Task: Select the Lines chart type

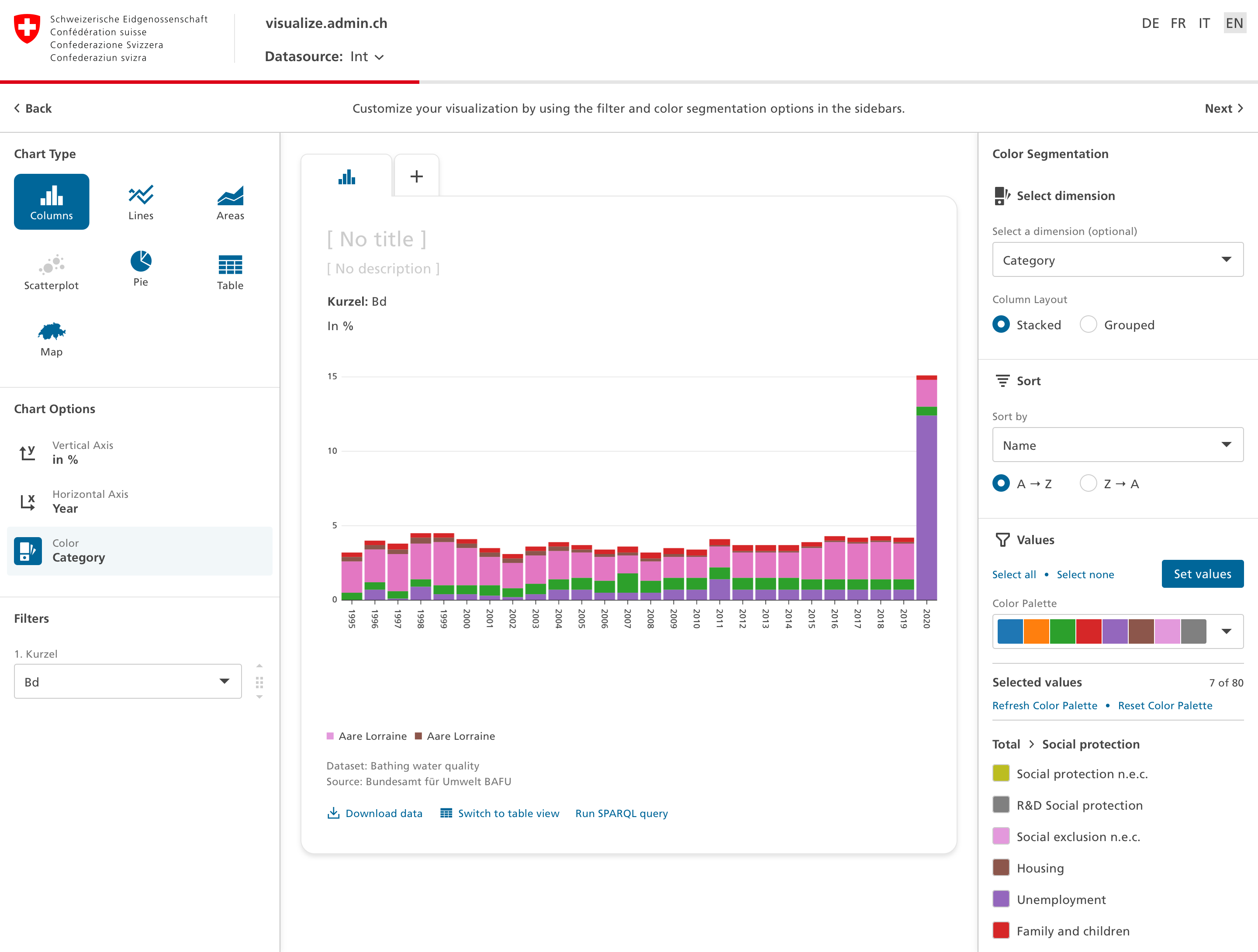Action: (x=141, y=202)
